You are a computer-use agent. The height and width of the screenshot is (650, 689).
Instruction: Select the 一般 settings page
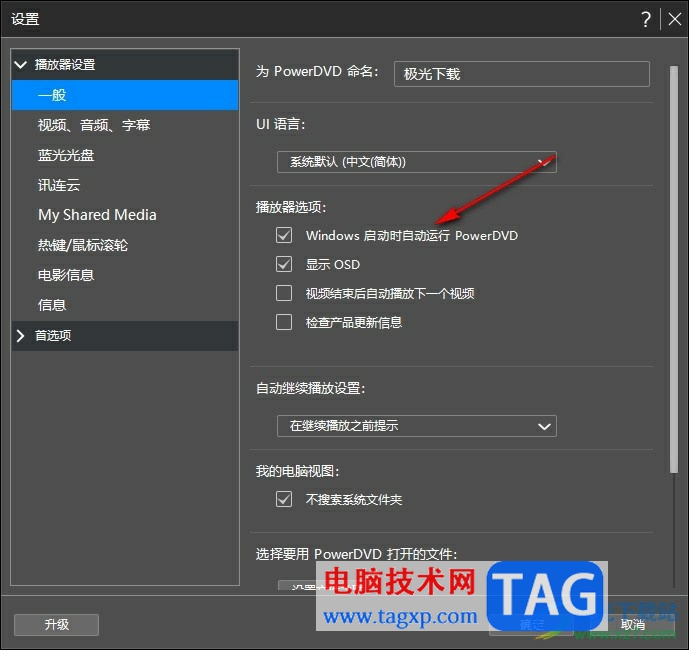(125, 95)
